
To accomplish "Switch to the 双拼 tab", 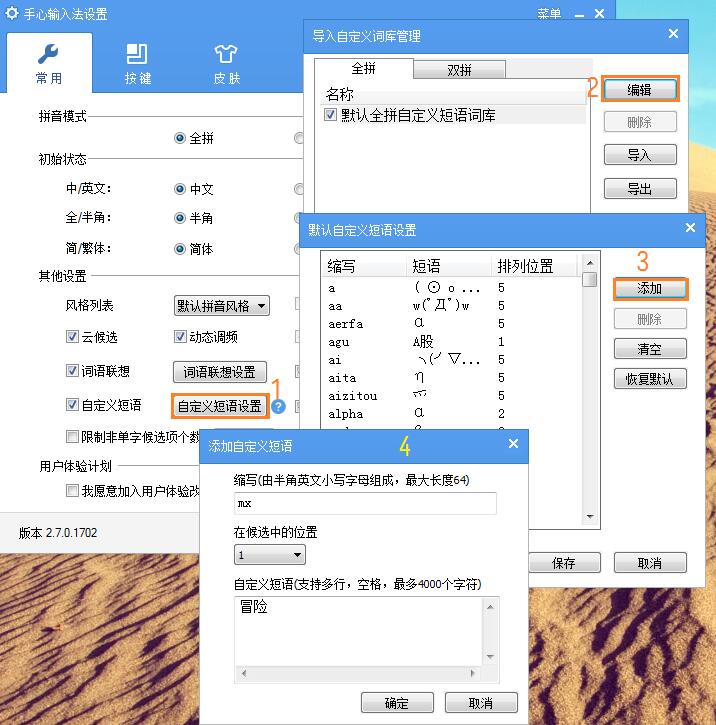I will pos(459,70).
